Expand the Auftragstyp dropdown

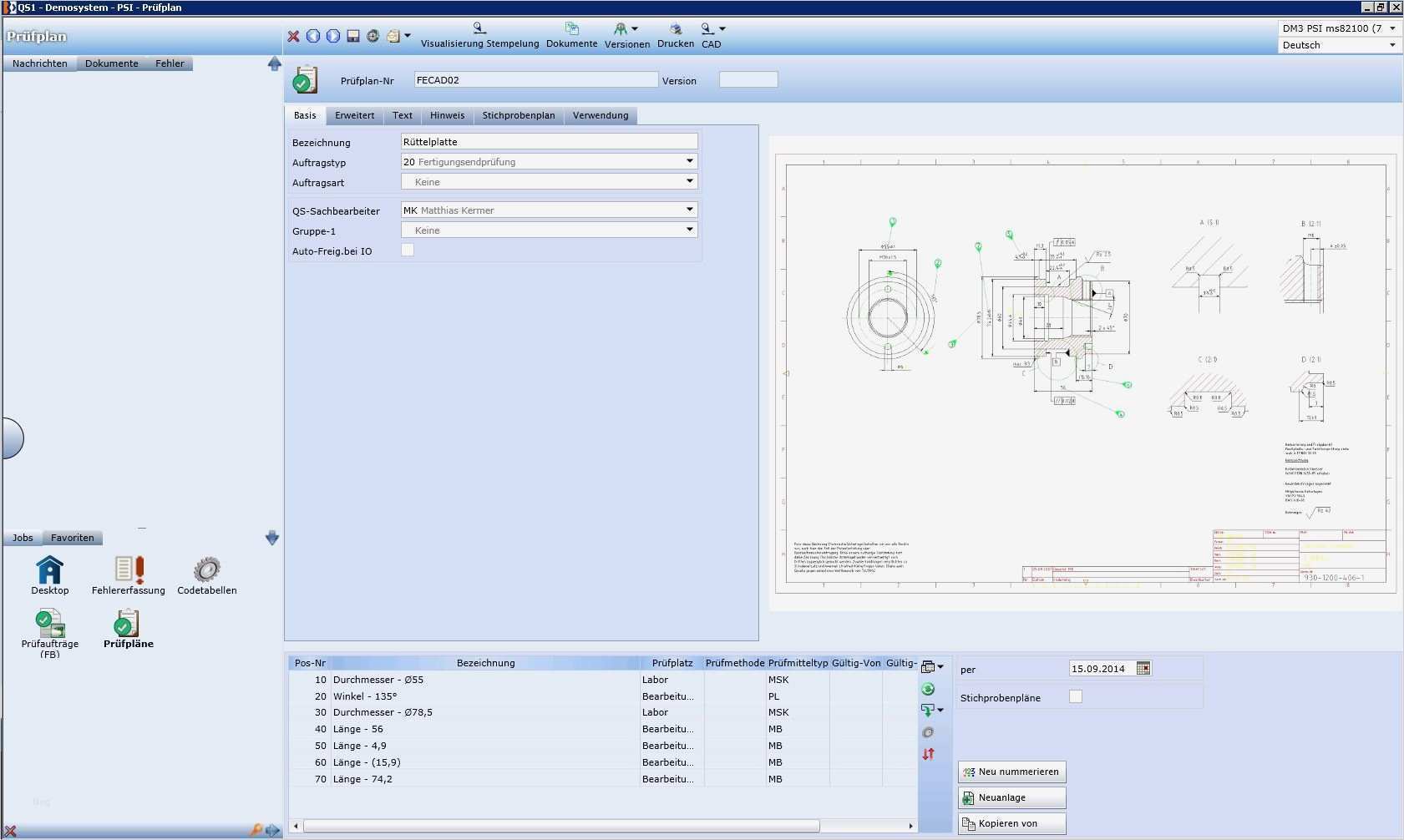pyautogui.click(x=690, y=161)
